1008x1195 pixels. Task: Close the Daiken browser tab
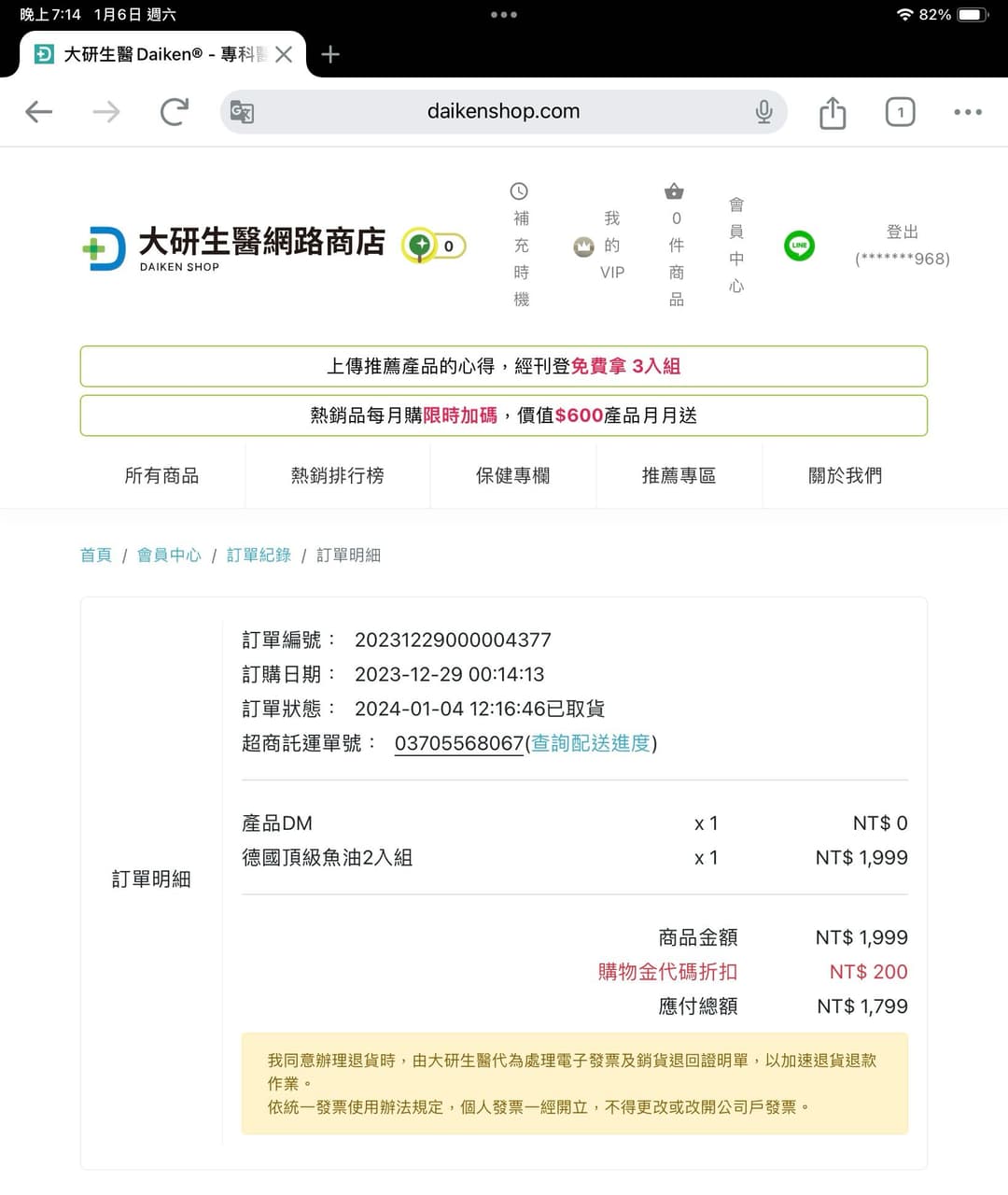(x=284, y=54)
